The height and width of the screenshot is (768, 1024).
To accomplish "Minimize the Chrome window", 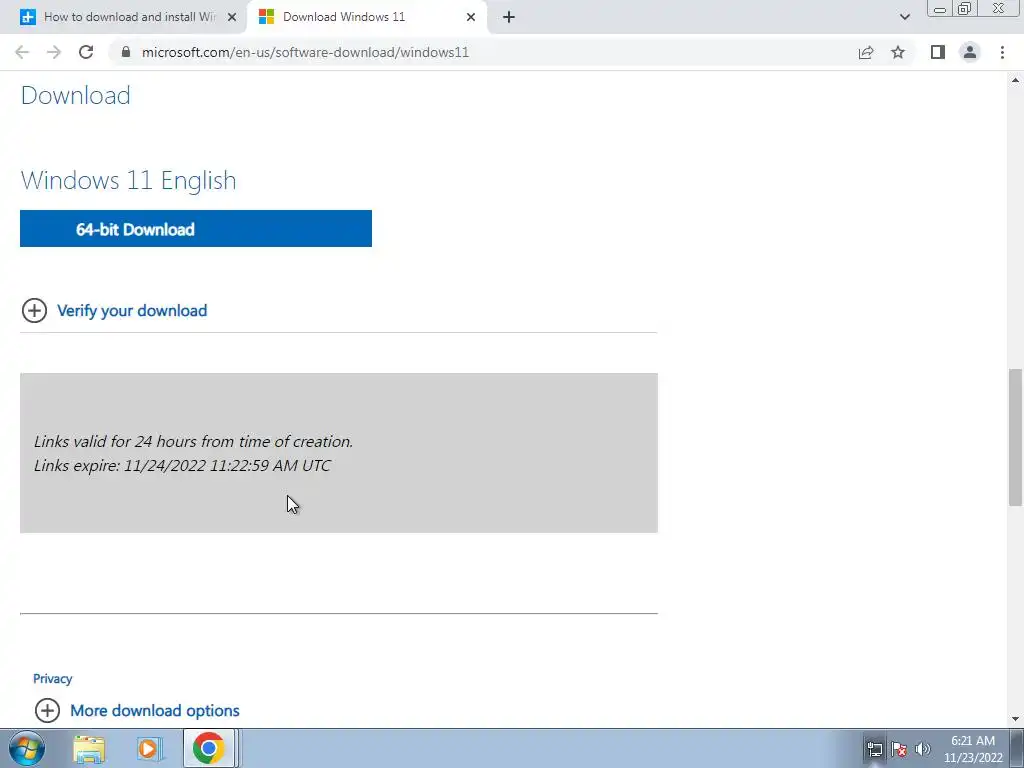I will tap(940, 9).
